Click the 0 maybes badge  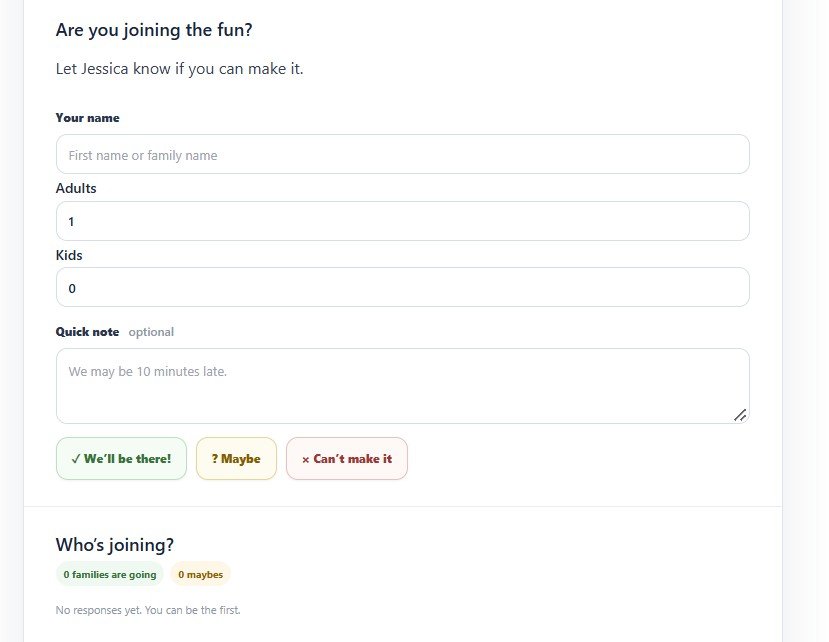pyautogui.click(x=200, y=574)
